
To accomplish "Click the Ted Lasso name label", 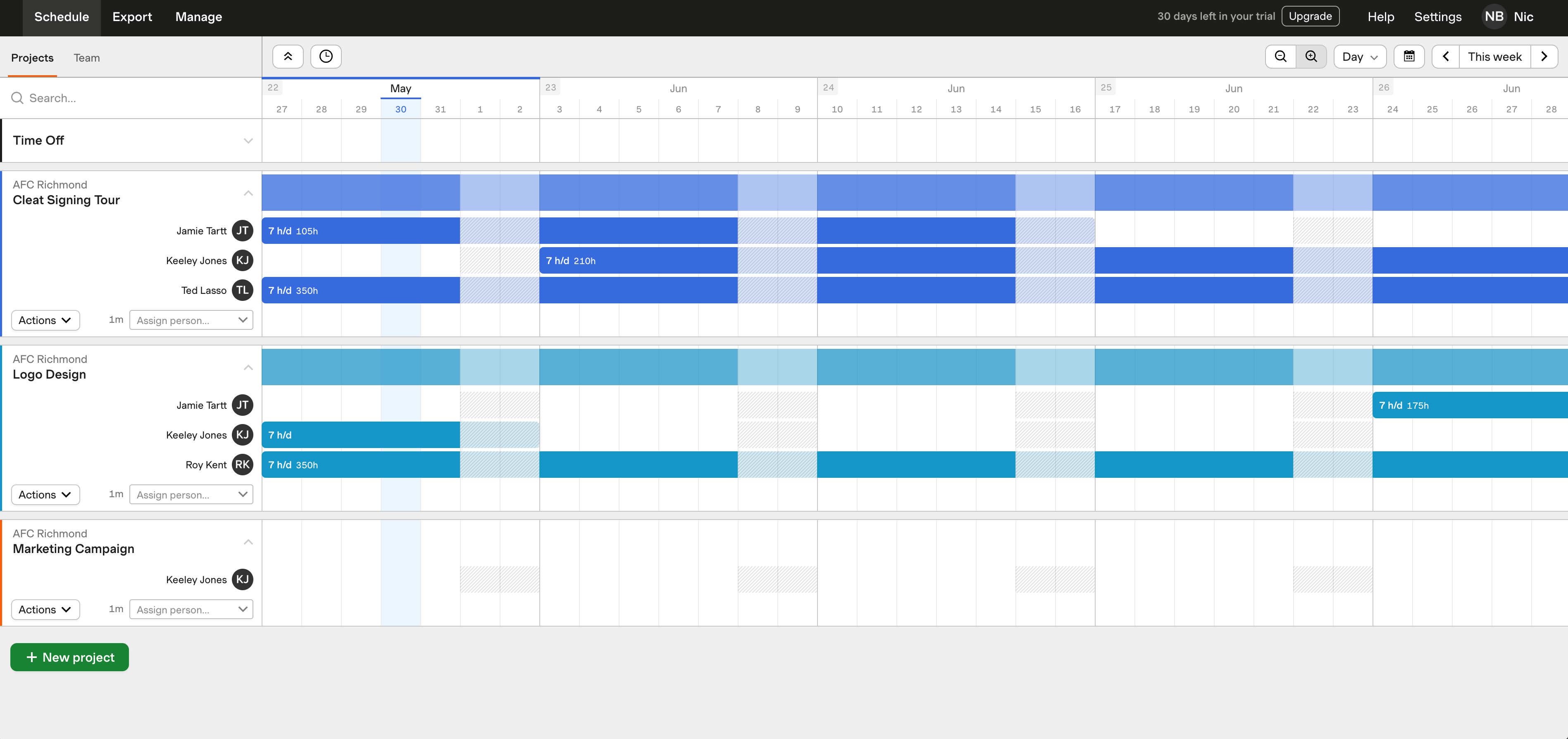I will pyautogui.click(x=204, y=291).
